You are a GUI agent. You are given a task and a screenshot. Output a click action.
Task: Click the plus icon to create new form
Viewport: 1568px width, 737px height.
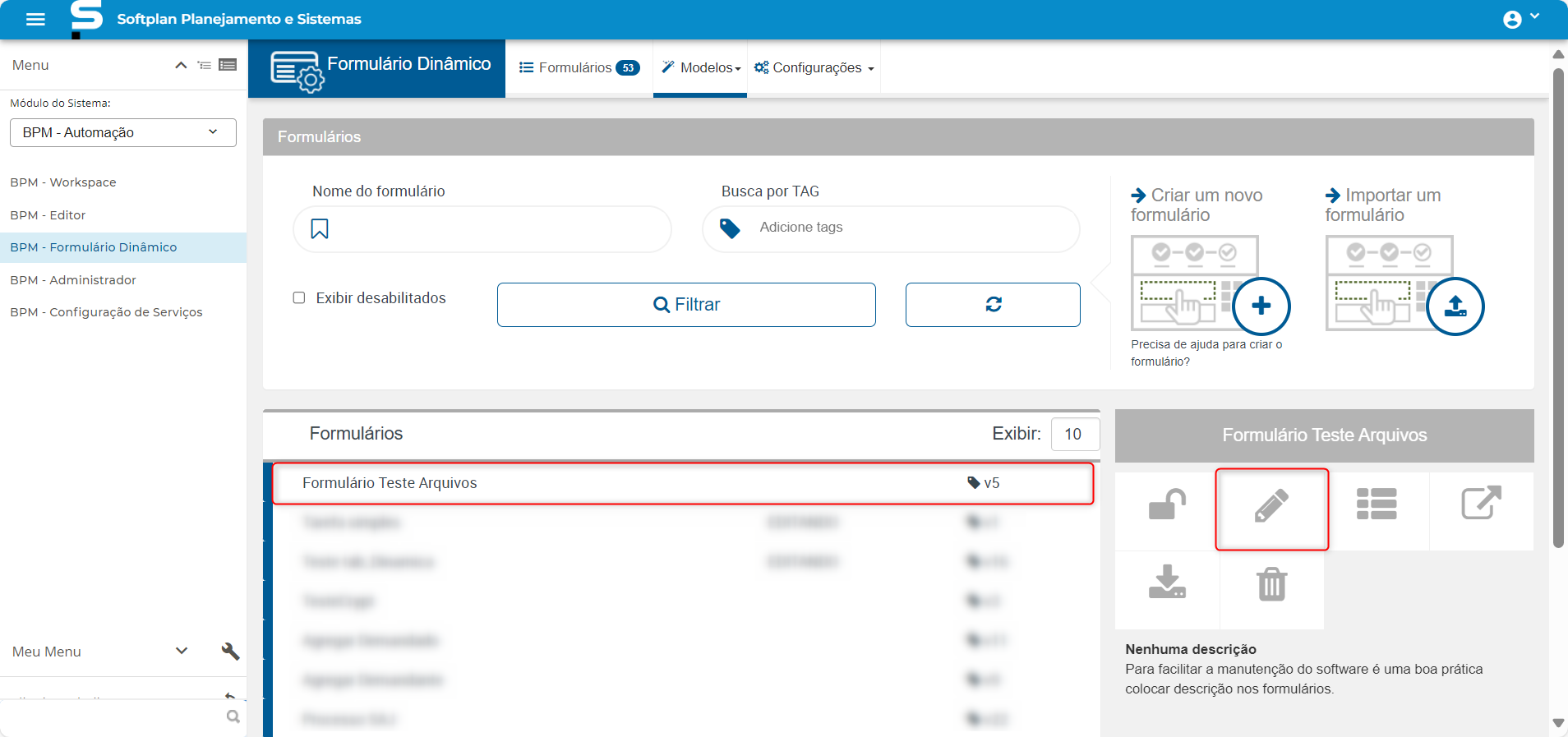(1261, 306)
